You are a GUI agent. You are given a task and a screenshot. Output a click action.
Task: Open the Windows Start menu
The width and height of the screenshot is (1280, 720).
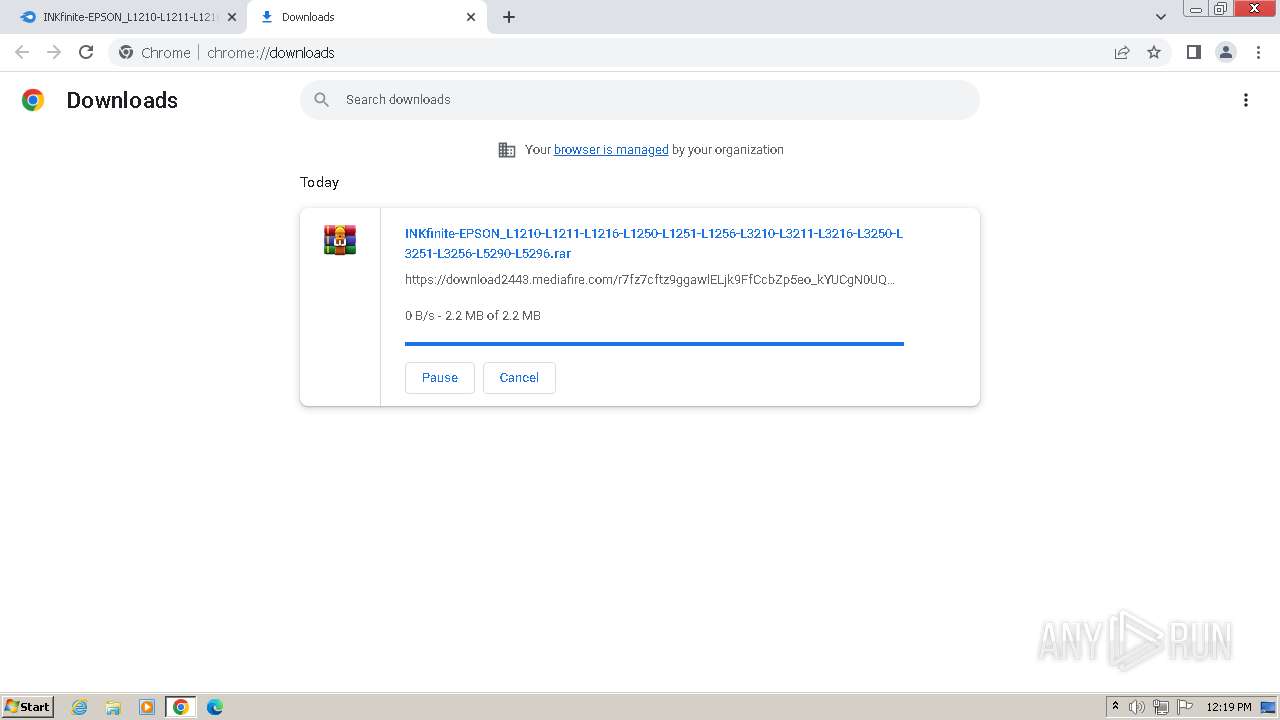[28, 707]
